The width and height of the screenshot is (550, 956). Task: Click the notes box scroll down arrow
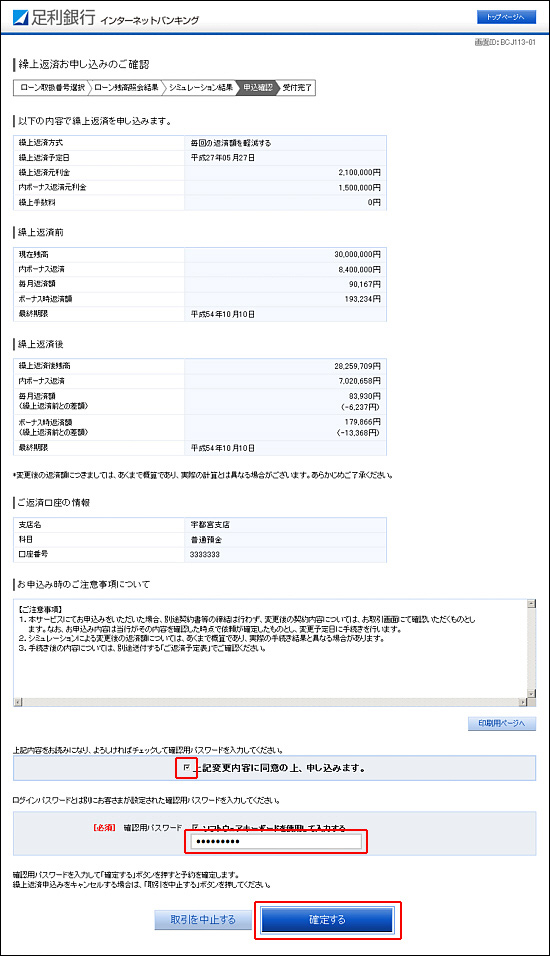531,693
